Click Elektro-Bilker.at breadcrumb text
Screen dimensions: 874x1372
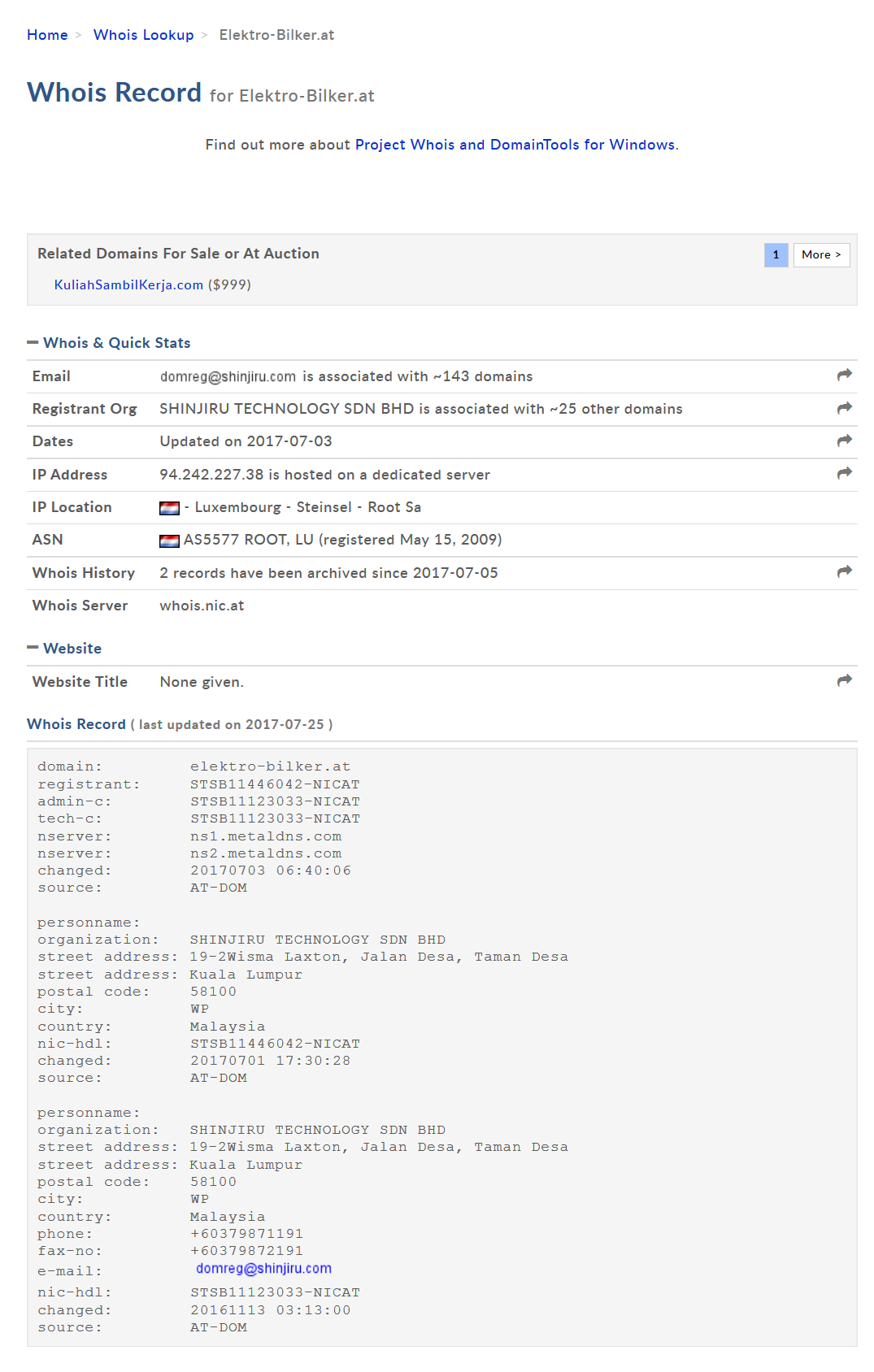pyautogui.click(x=276, y=35)
